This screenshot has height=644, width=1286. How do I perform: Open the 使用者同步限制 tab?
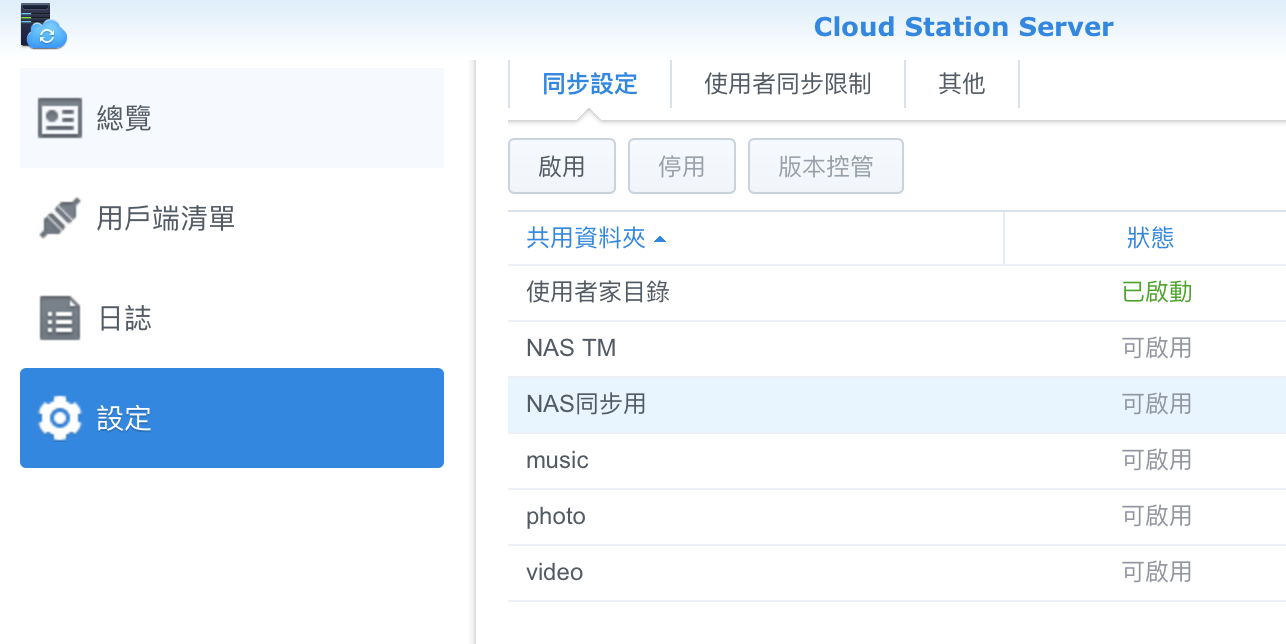pyautogui.click(x=787, y=84)
